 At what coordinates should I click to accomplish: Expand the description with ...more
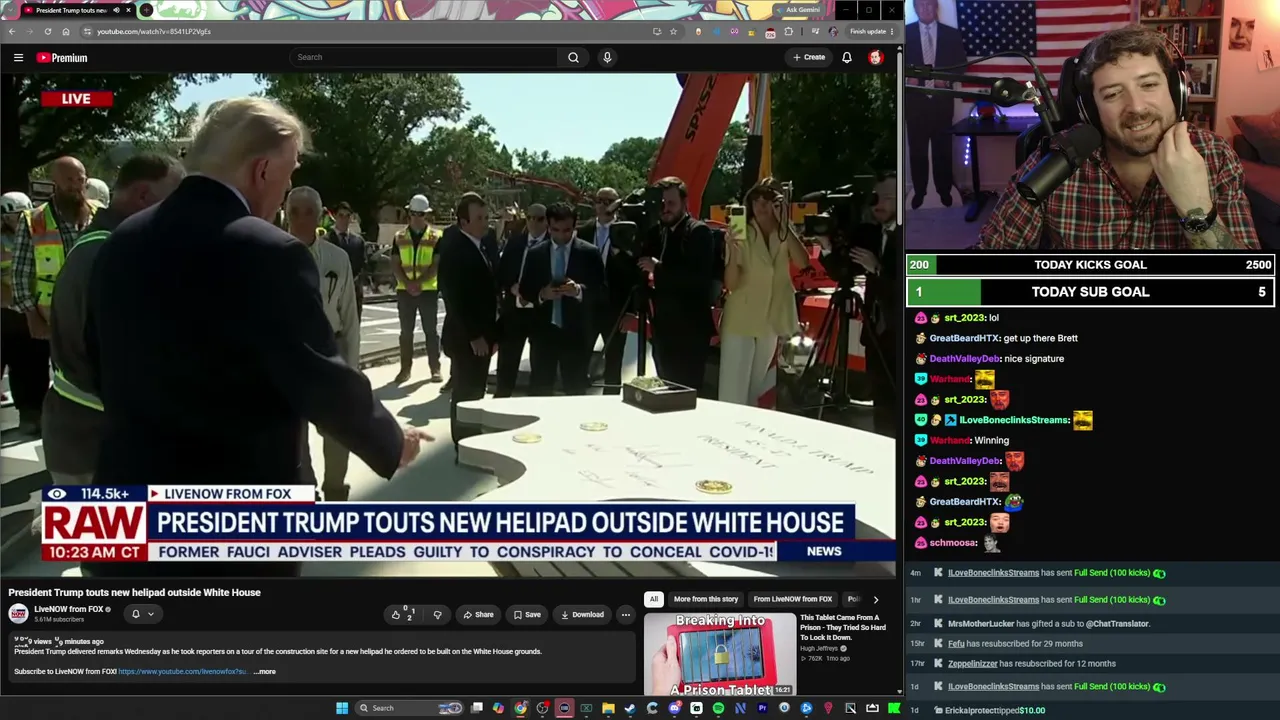pyautogui.click(x=265, y=672)
